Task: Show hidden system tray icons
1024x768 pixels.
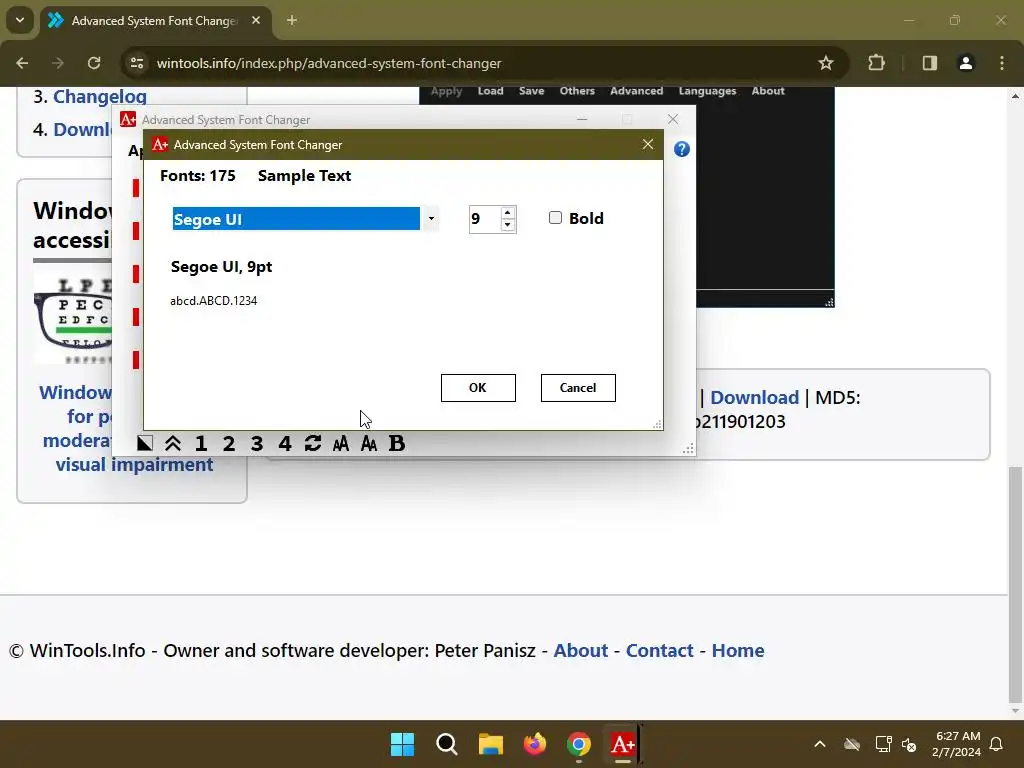Action: [820, 744]
